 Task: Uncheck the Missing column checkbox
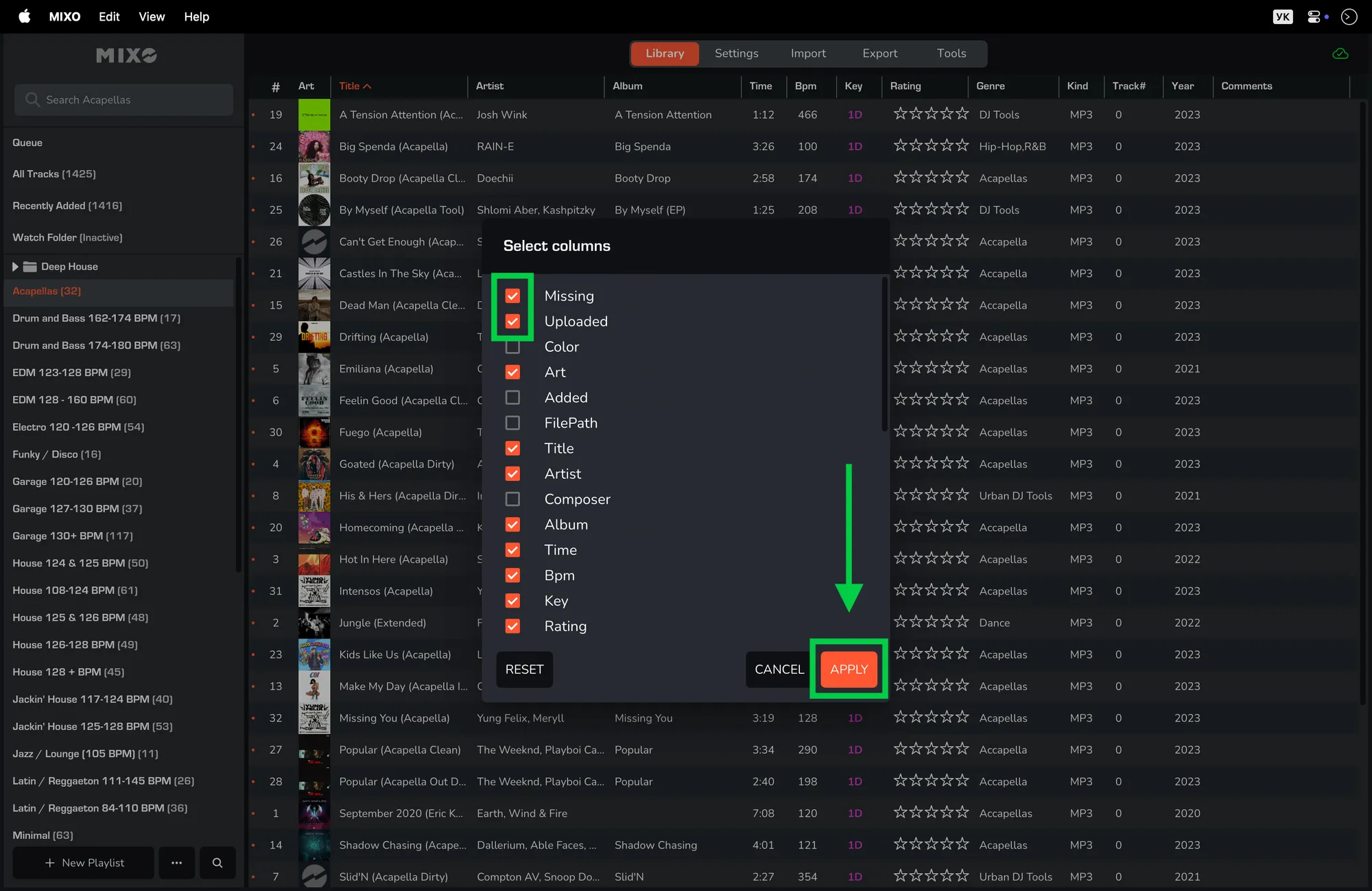pyautogui.click(x=512, y=296)
